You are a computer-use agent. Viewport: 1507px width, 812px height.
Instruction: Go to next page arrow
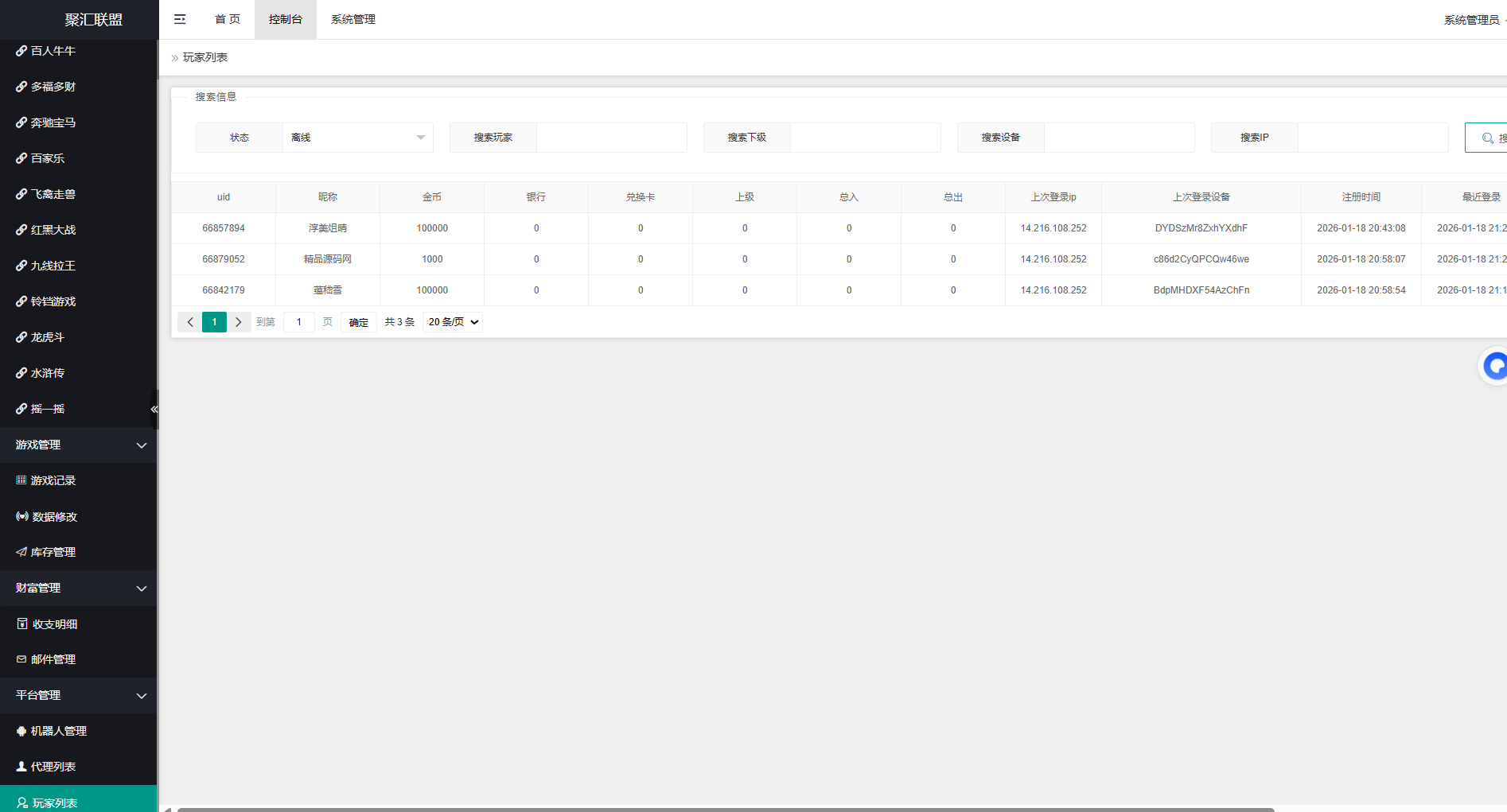tap(238, 322)
